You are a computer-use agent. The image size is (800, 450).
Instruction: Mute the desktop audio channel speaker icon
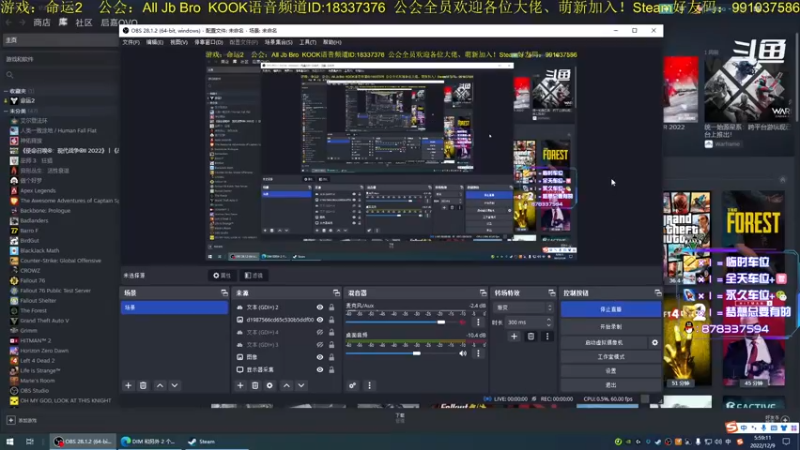click(463, 353)
